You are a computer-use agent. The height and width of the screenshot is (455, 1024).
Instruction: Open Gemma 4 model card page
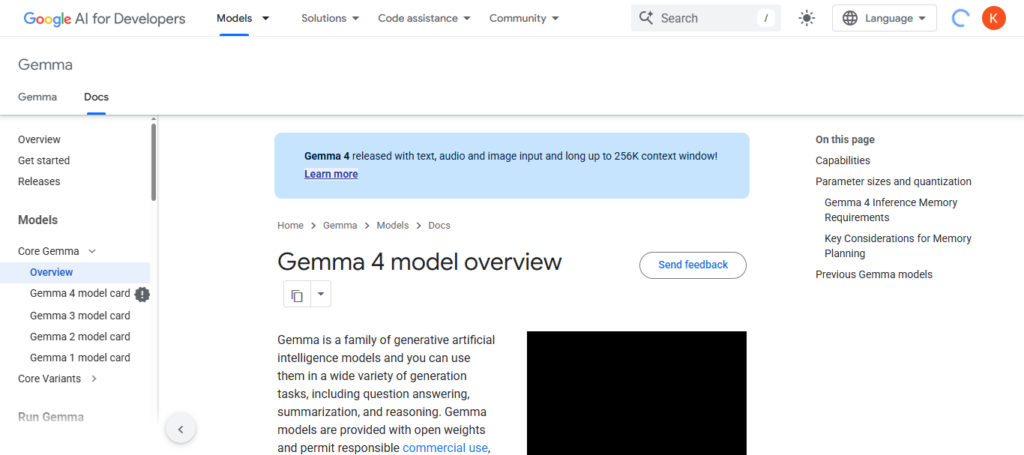[80, 294]
